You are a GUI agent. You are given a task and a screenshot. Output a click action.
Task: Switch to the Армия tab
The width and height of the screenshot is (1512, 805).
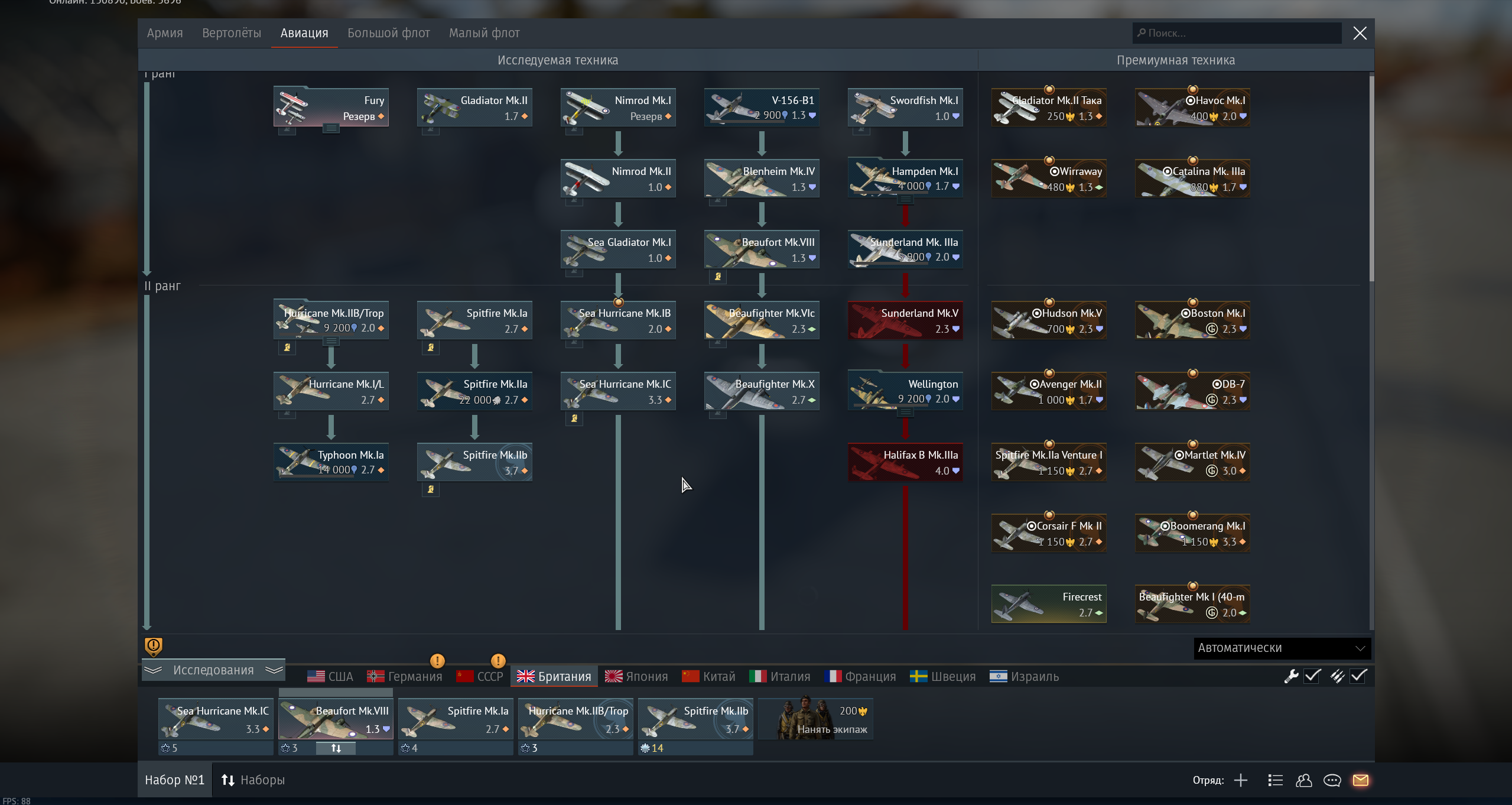(x=165, y=33)
